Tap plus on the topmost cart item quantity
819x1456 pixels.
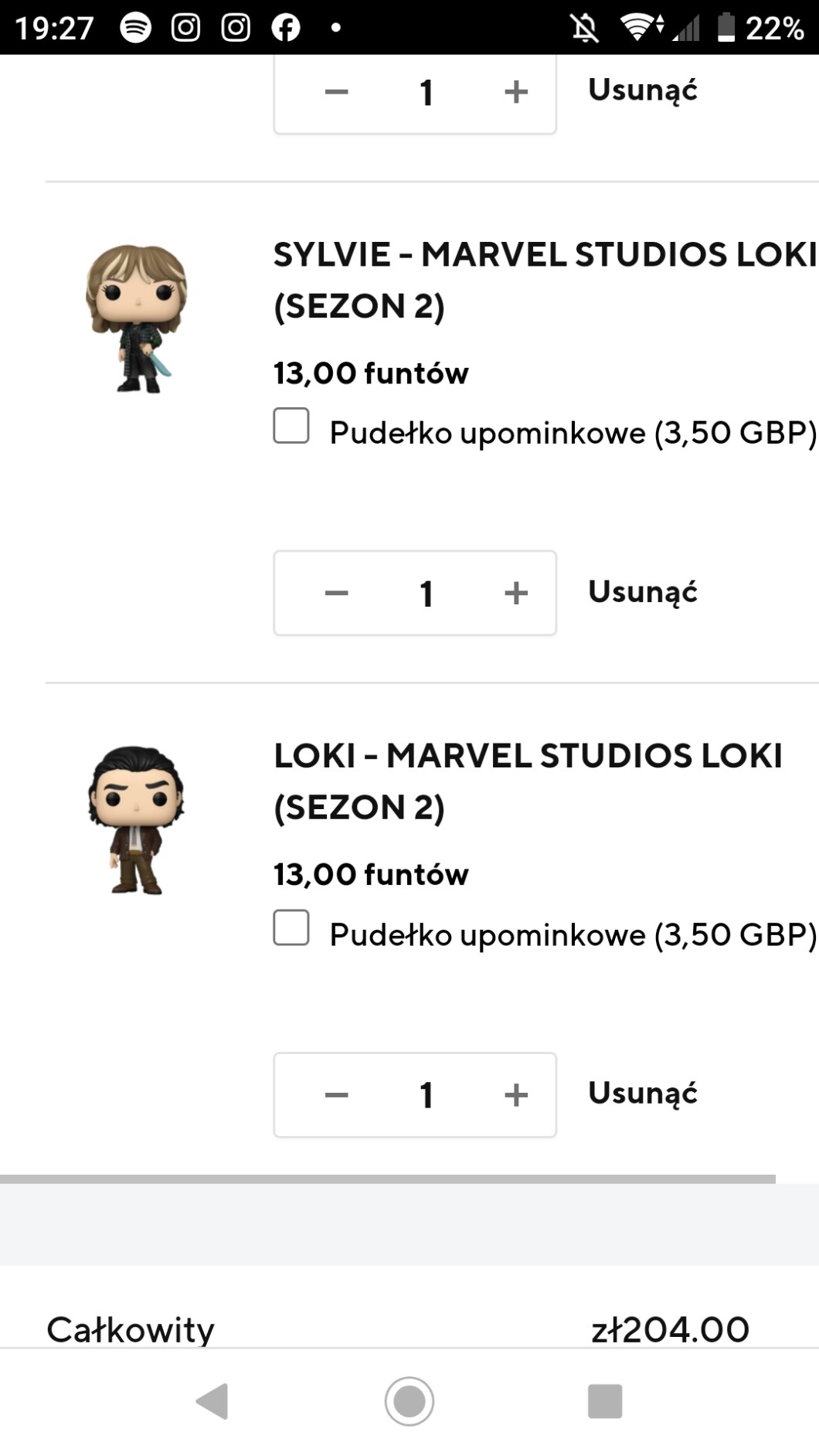coord(515,92)
